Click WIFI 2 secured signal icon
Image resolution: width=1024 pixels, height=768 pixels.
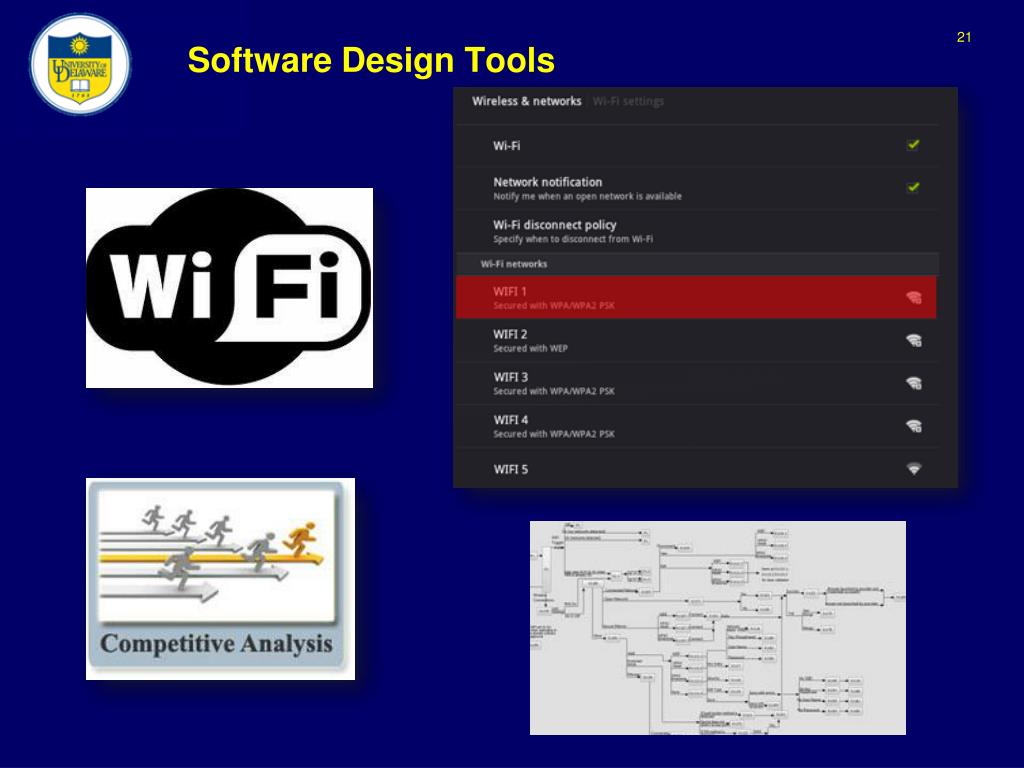[x=914, y=340]
